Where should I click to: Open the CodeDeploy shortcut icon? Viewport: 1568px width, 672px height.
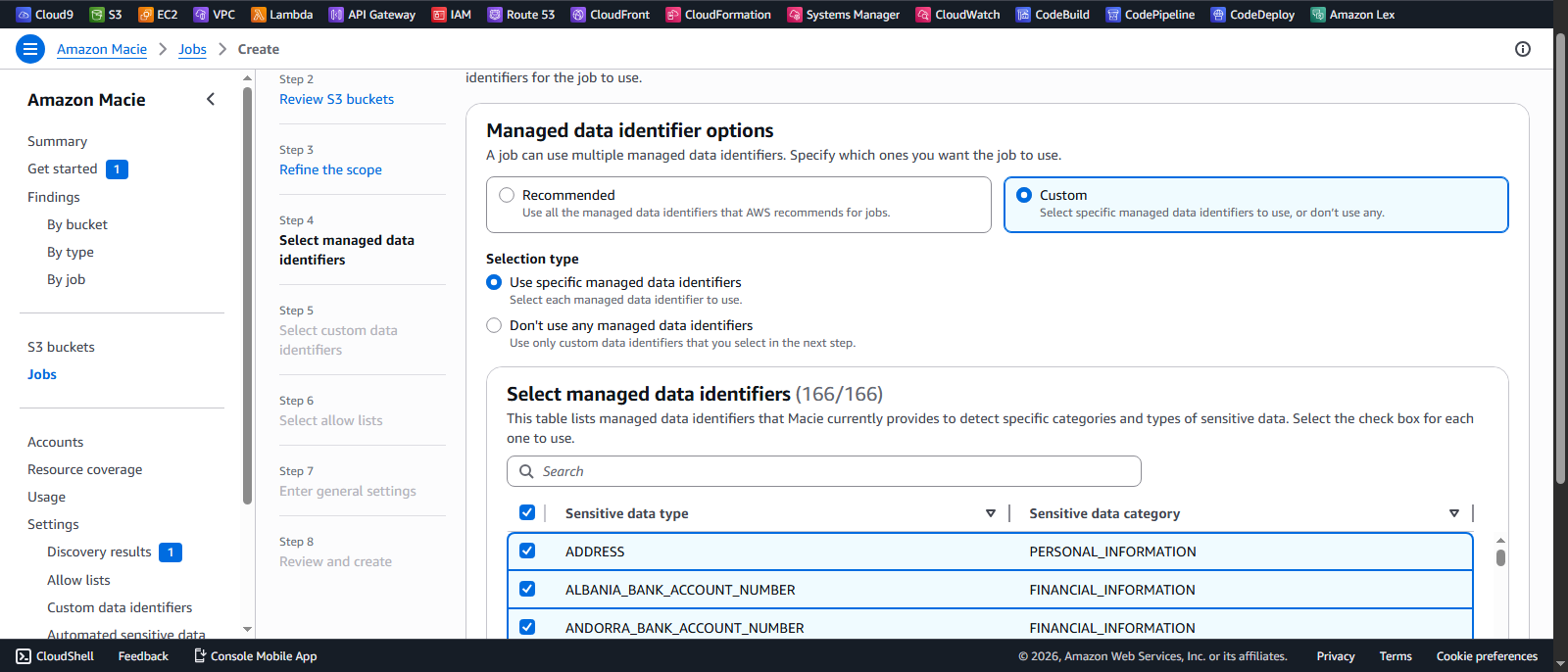1218,15
